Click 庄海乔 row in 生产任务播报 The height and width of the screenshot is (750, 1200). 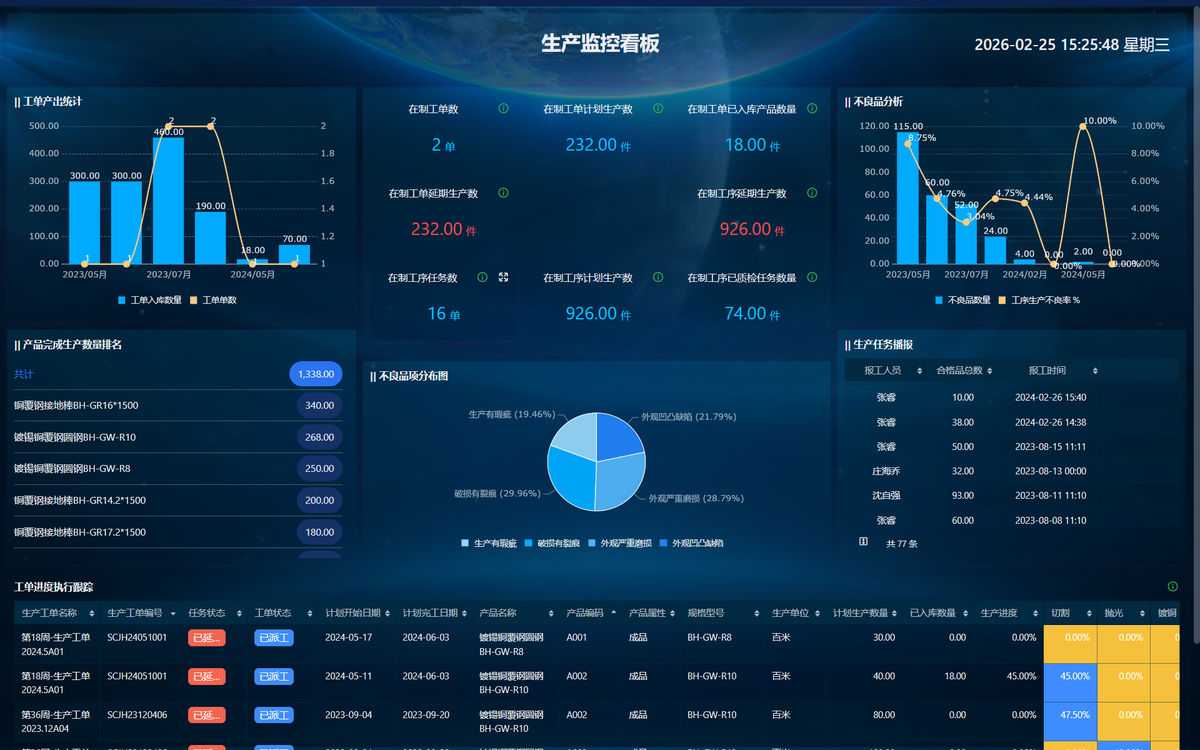coord(1011,471)
